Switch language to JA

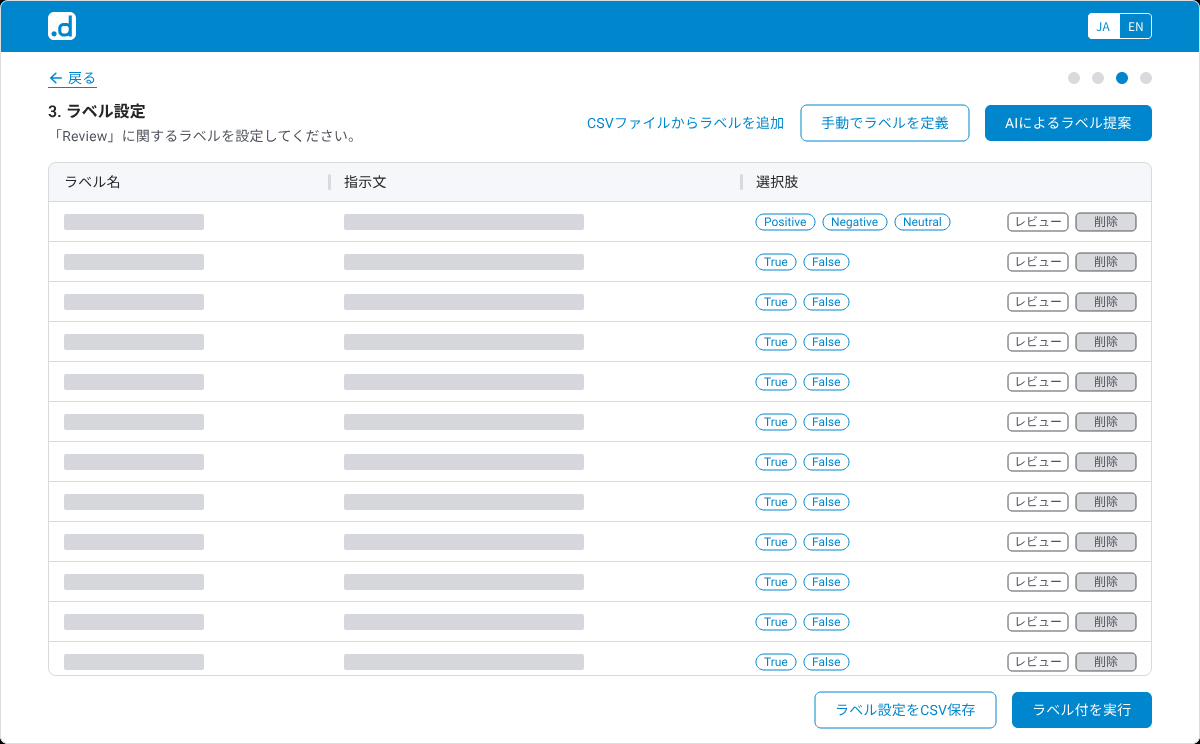click(1103, 27)
